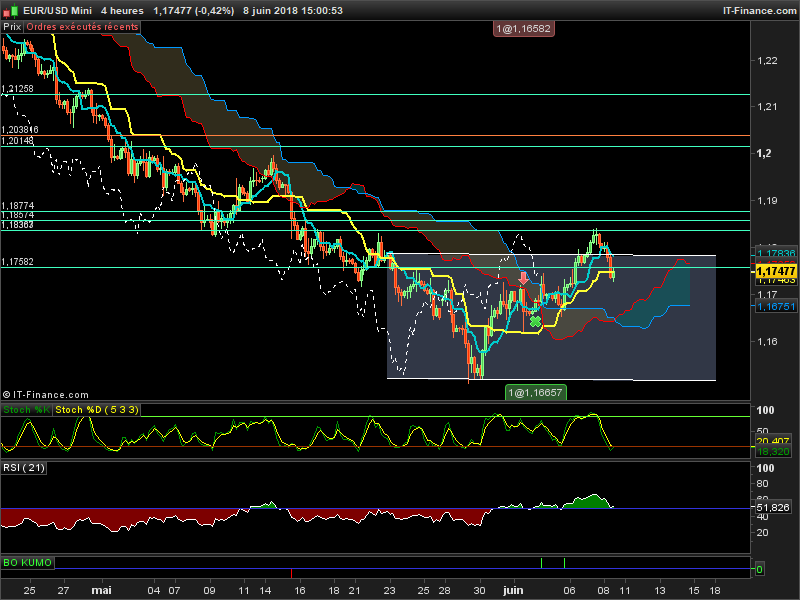
Task: Click the 1,22 price axis label
Action: click(767, 61)
